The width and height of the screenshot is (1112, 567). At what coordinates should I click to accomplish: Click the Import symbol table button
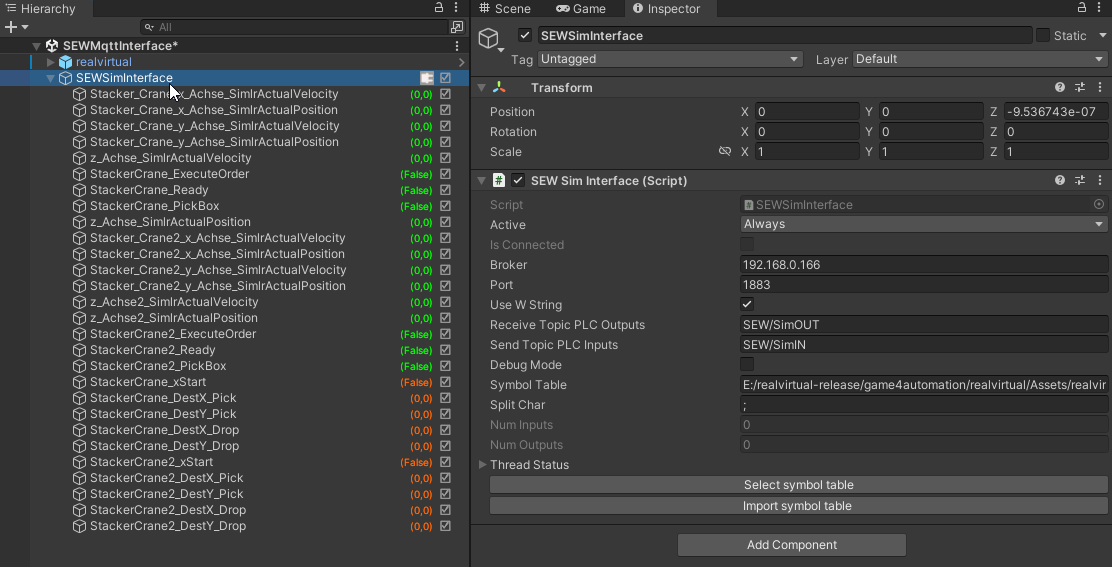click(x=797, y=506)
